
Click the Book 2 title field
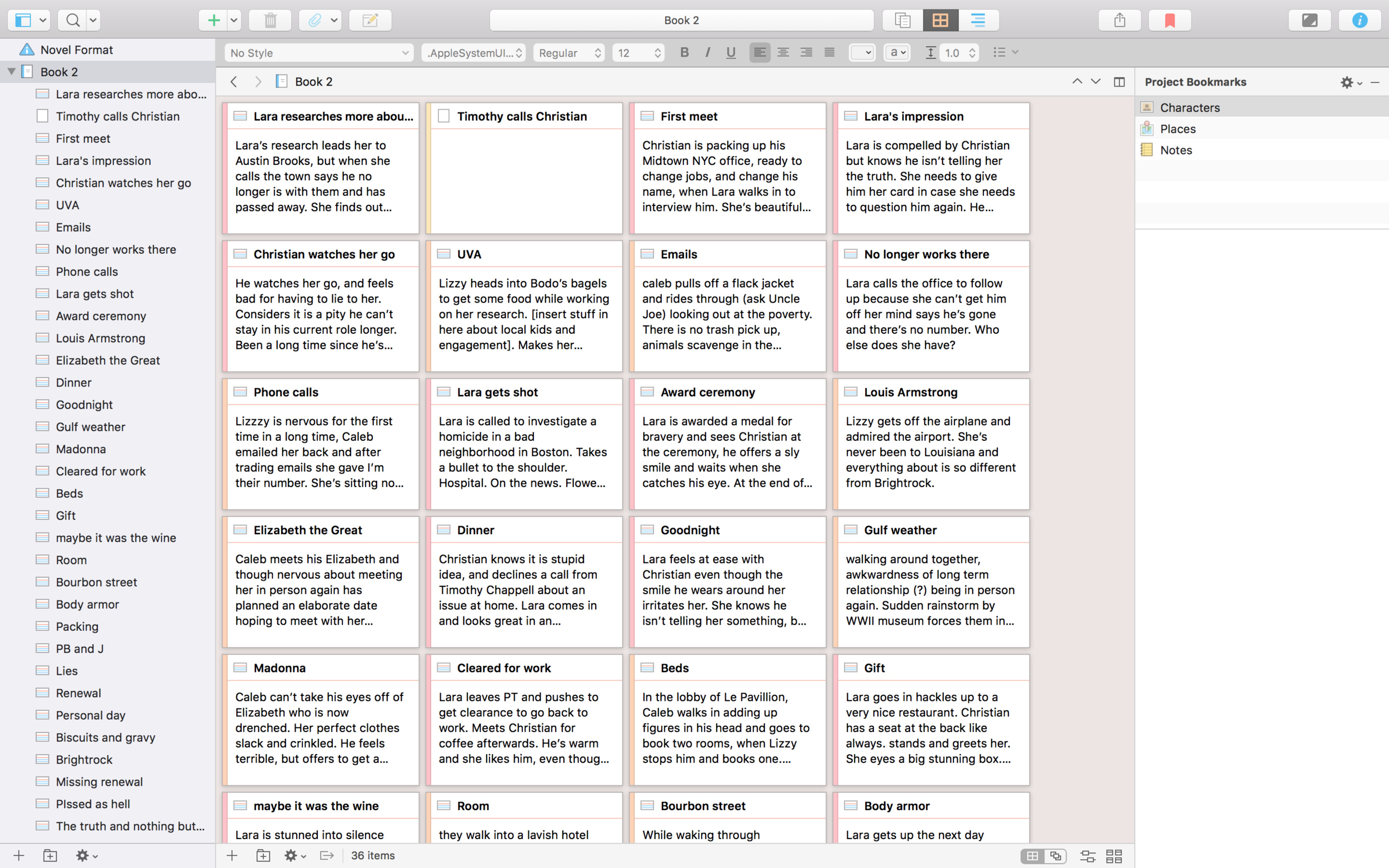tap(681, 20)
